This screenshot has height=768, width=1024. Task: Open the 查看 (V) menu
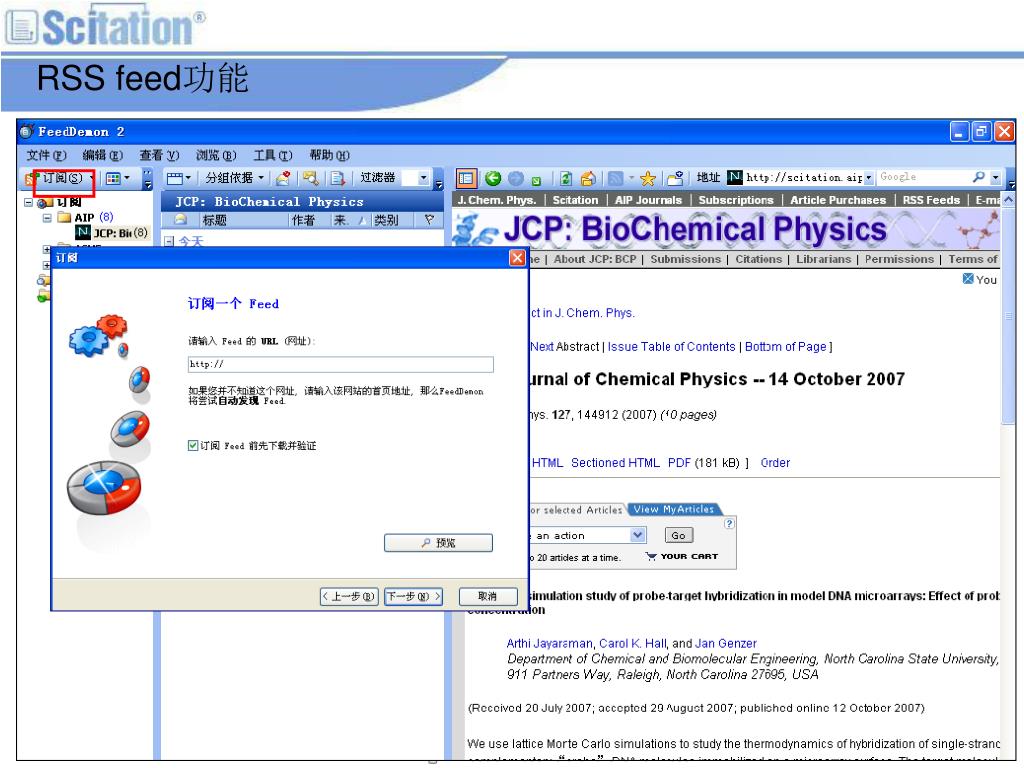(x=159, y=155)
